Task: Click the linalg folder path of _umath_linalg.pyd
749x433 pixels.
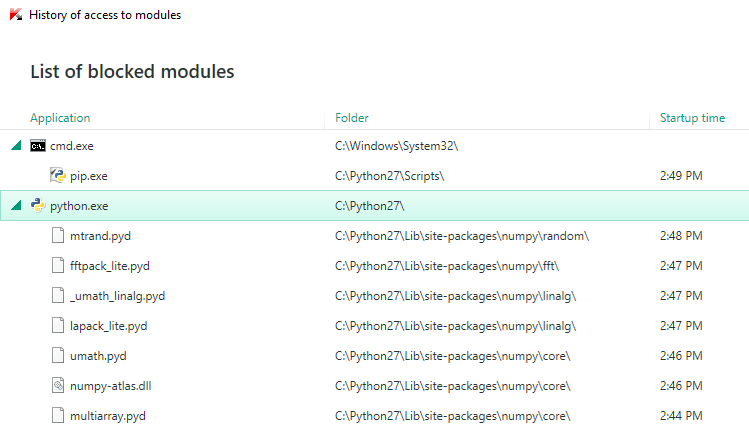Action: pos(456,296)
